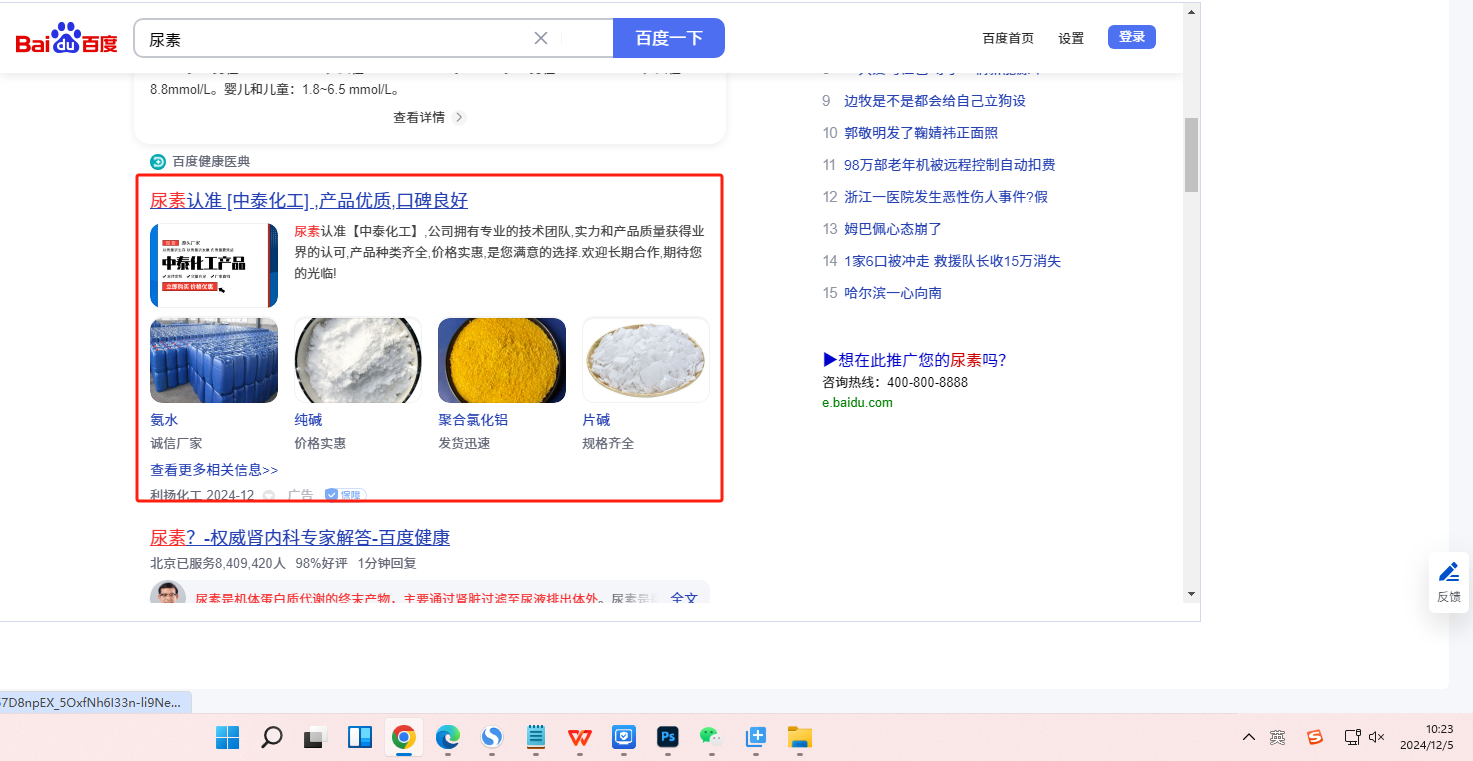Image resolution: width=1473 pixels, height=761 pixels.
Task: Click the Sogou input method tray icon
Action: tap(1314, 737)
